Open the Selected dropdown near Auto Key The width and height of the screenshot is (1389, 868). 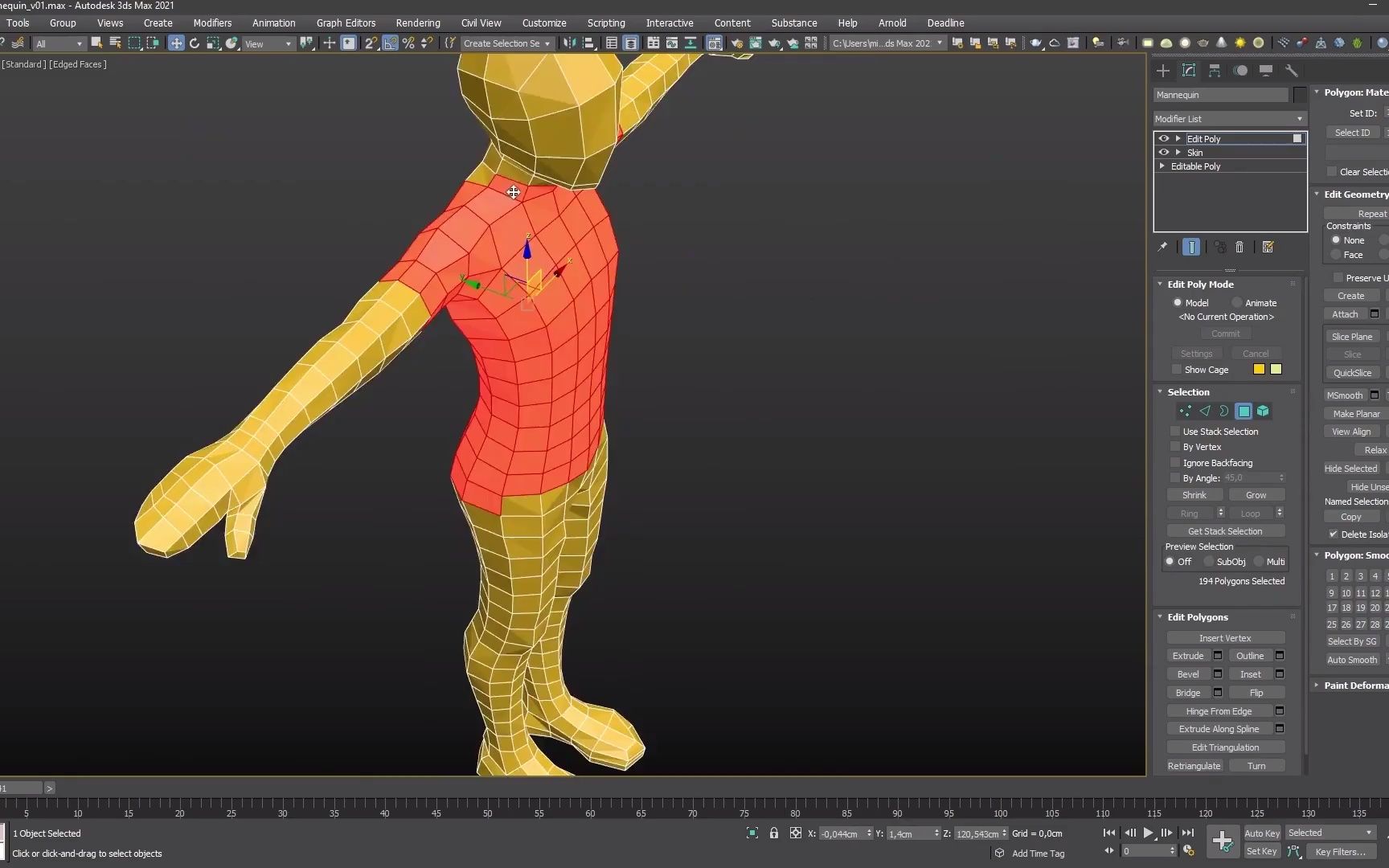pyautogui.click(x=1330, y=832)
